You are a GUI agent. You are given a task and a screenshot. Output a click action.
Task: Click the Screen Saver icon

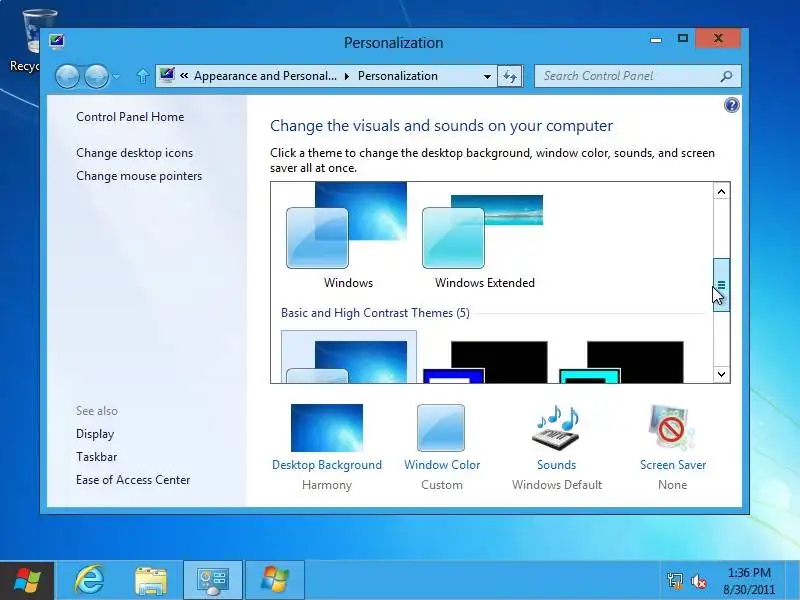(672, 428)
